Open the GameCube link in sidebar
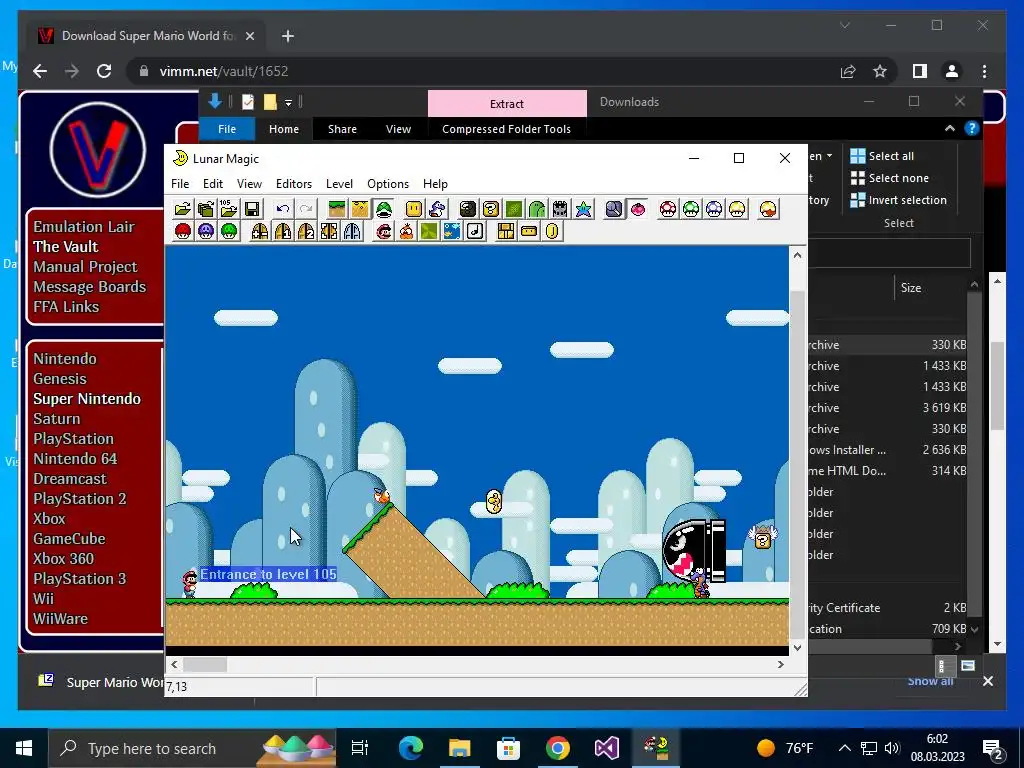Image resolution: width=1024 pixels, height=768 pixels. pyautogui.click(x=69, y=539)
